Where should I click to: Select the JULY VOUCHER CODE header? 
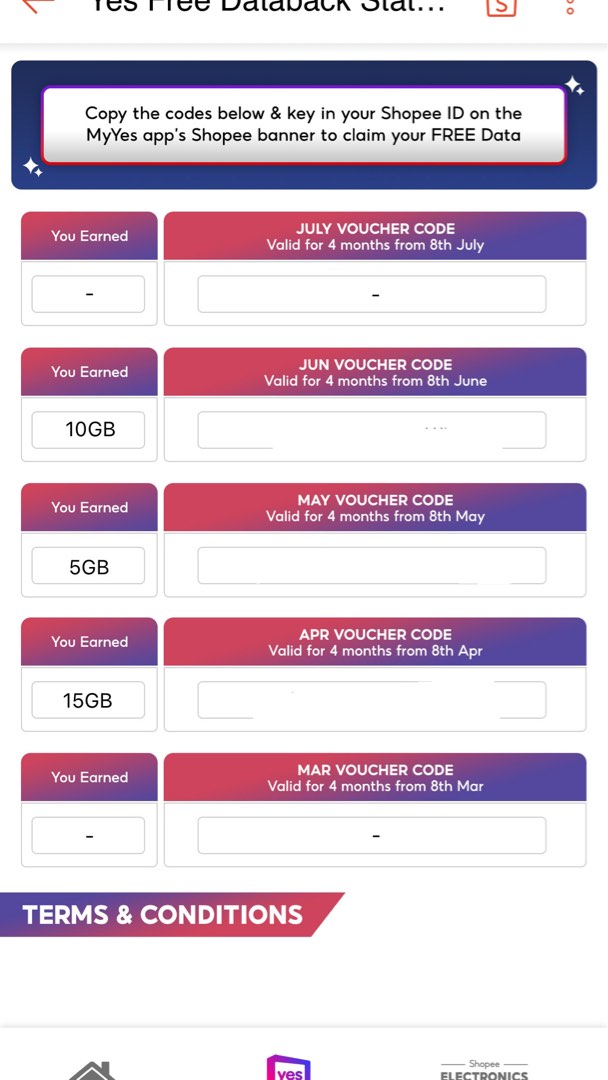375,236
